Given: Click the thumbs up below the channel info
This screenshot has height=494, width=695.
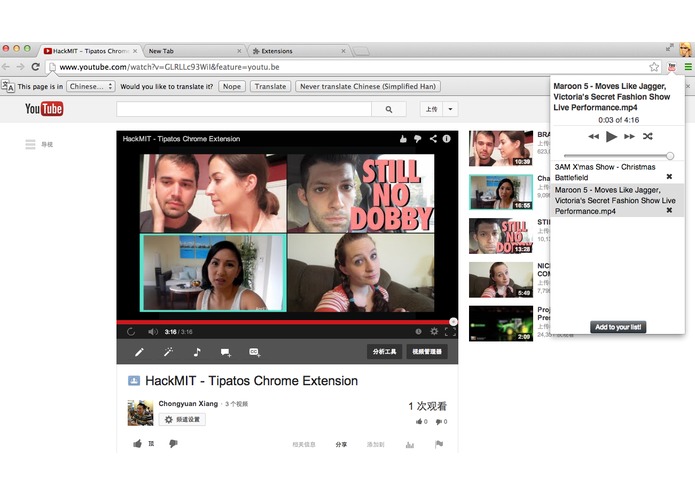Looking at the screenshot, I should [x=137, y=443].
